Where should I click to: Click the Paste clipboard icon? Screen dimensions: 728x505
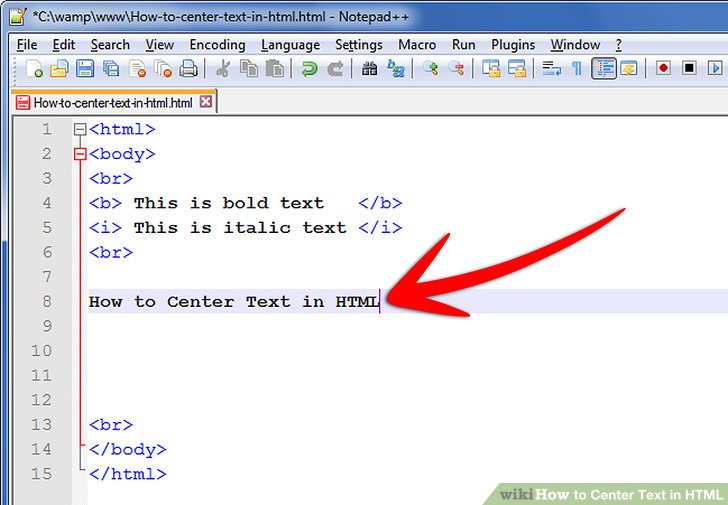(x=275, y=69)
